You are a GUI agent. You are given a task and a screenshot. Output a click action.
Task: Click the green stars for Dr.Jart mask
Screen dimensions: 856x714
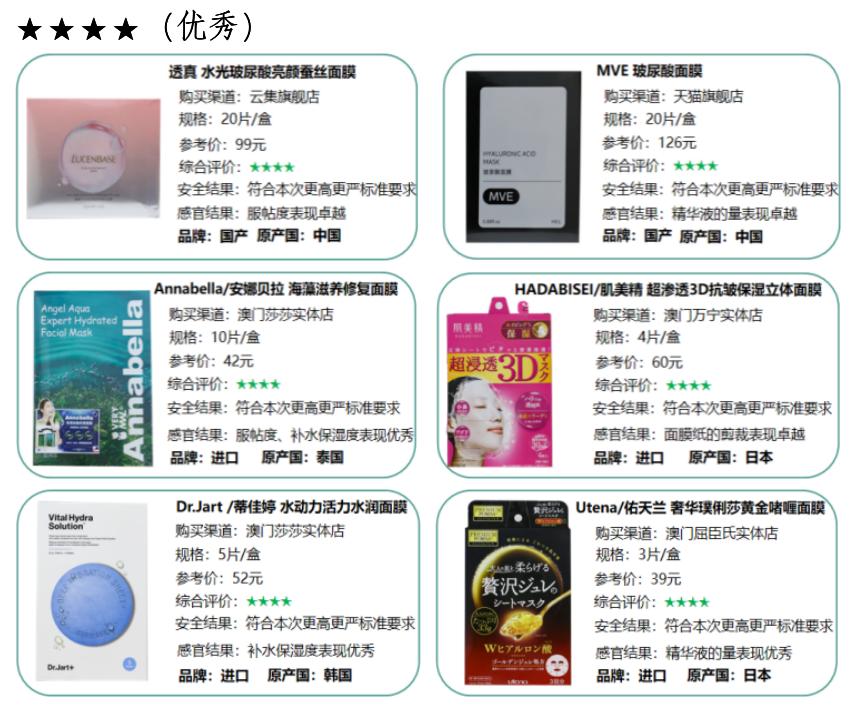click(269, 602)
